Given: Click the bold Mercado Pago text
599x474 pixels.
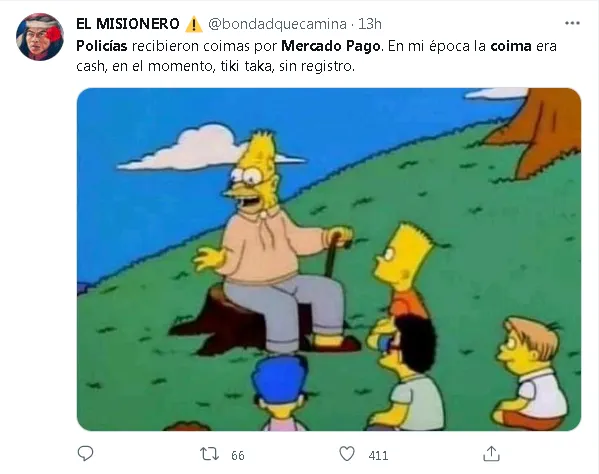Looking at the screenshot, I should point(331,46).
